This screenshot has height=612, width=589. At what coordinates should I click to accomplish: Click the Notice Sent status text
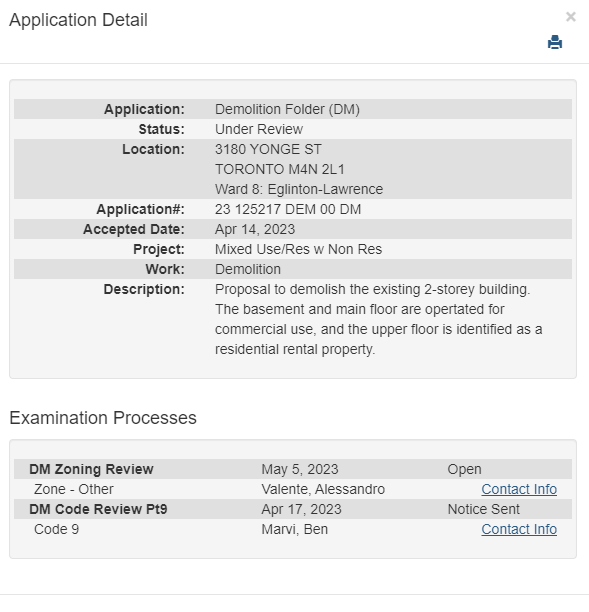[x=484, y=509]
